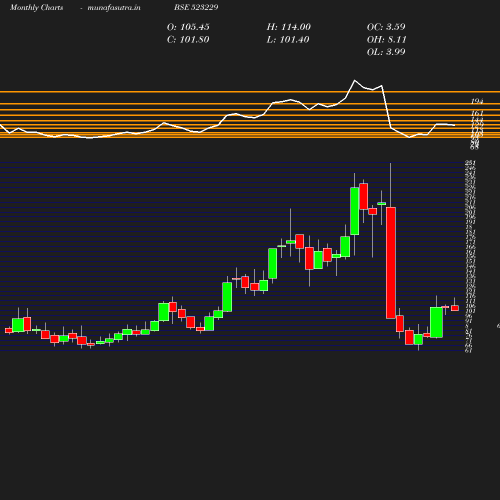Select the close value "C: 101.80"
Screen dimensions: 500x500
pos(188,40)
